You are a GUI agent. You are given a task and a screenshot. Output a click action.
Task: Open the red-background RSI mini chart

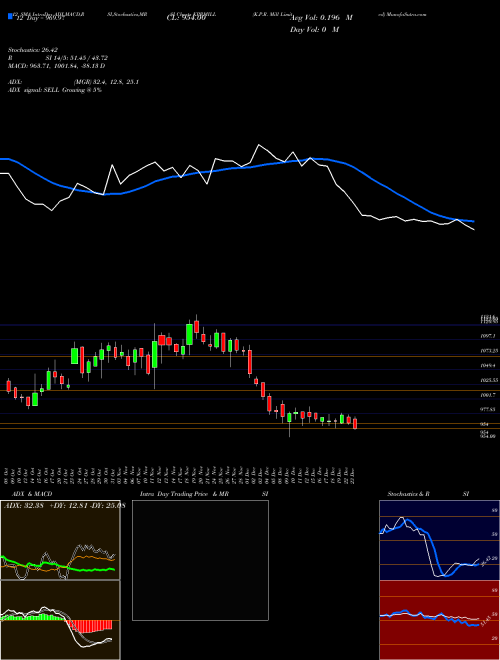click(x=439, y=620)
